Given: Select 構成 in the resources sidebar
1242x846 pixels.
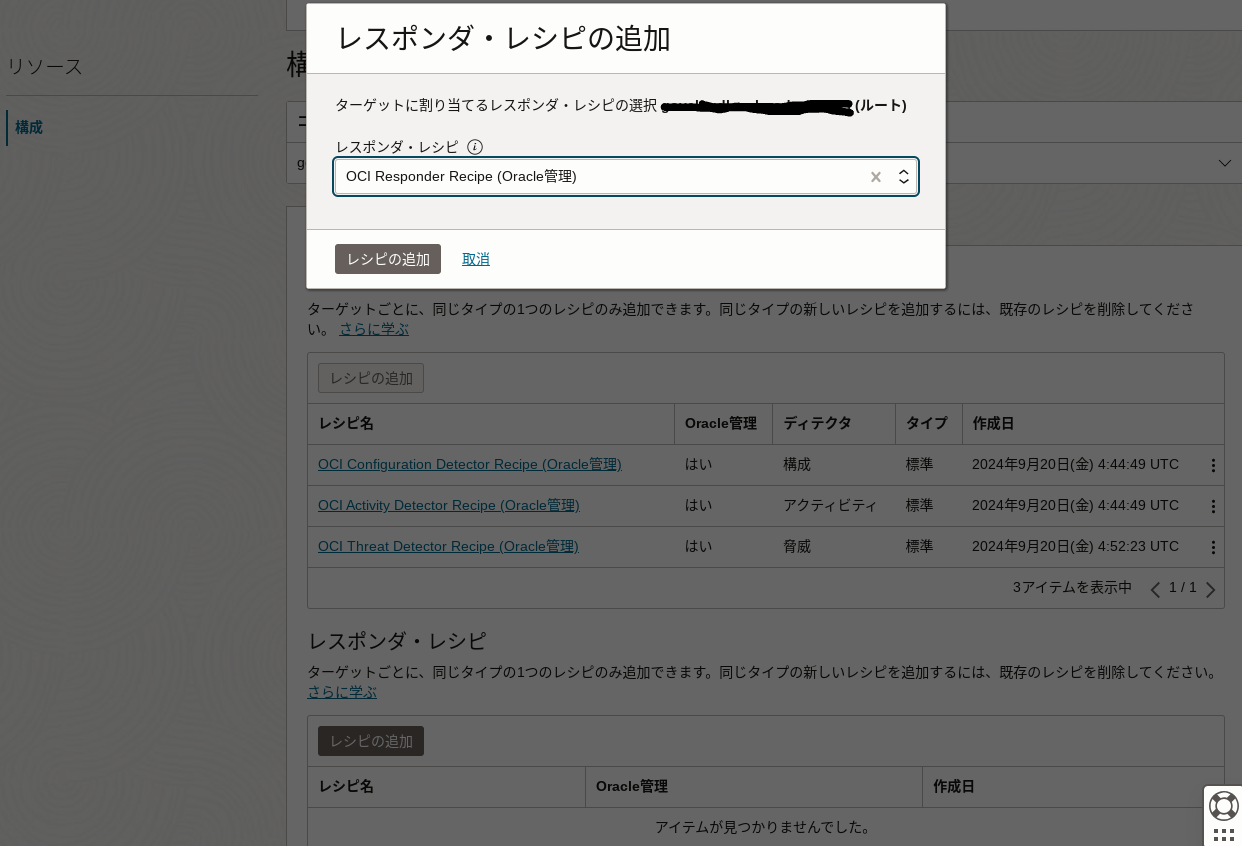Looking at the screenshot, I should 29,127.
